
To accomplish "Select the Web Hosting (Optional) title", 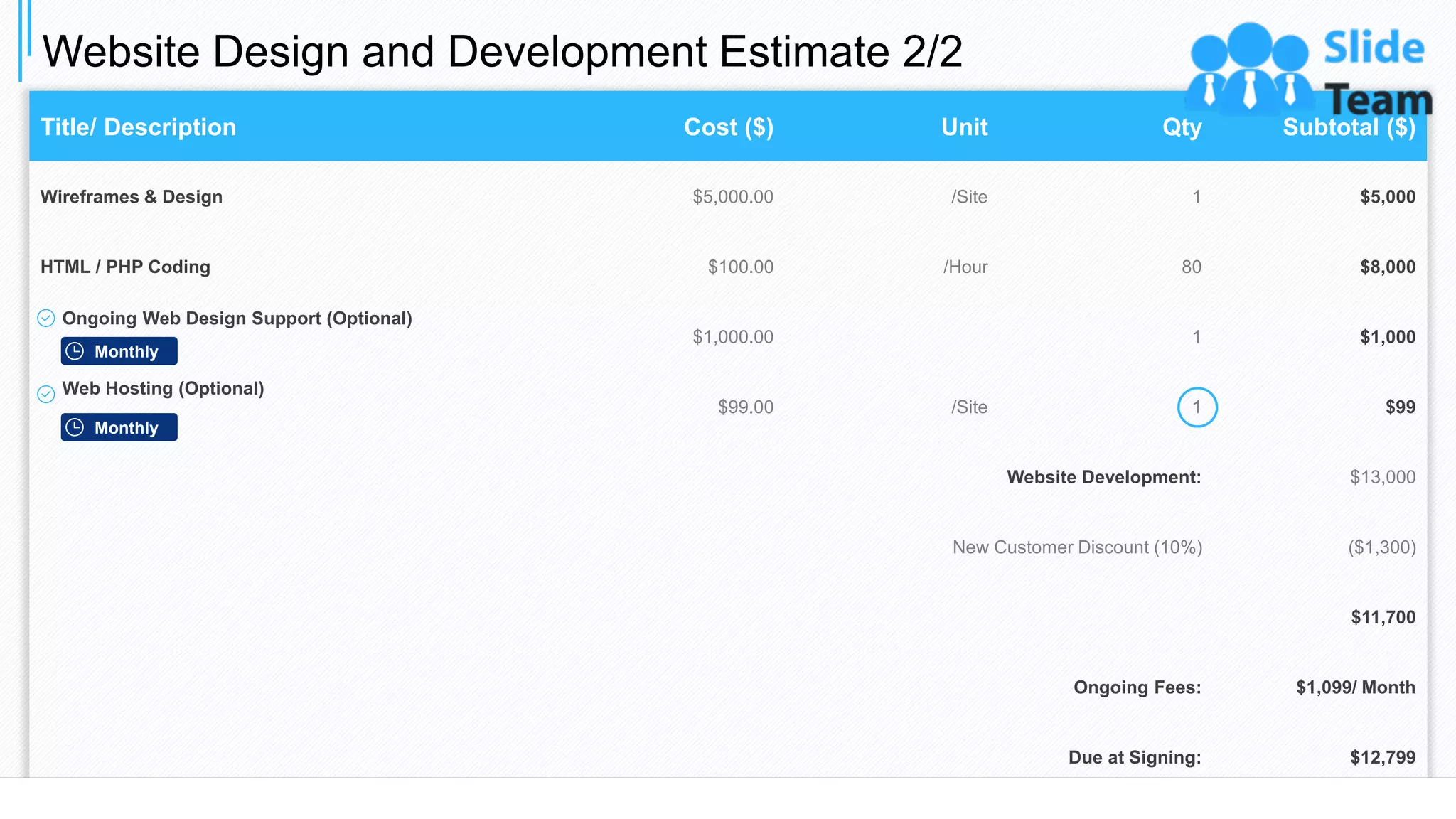I will point(164,389).
